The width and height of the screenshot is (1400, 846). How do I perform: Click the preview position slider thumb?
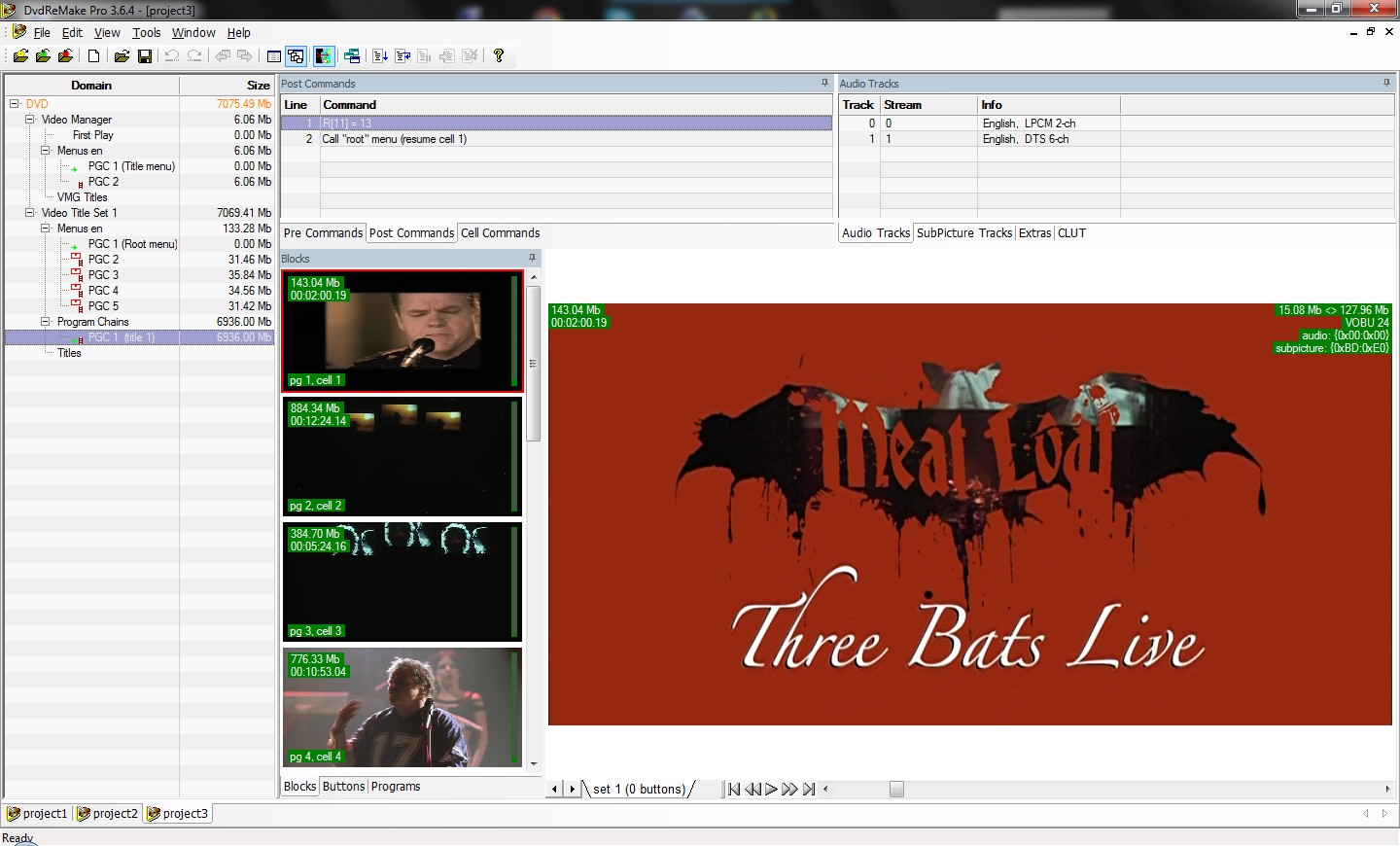(x=896, y=789)
